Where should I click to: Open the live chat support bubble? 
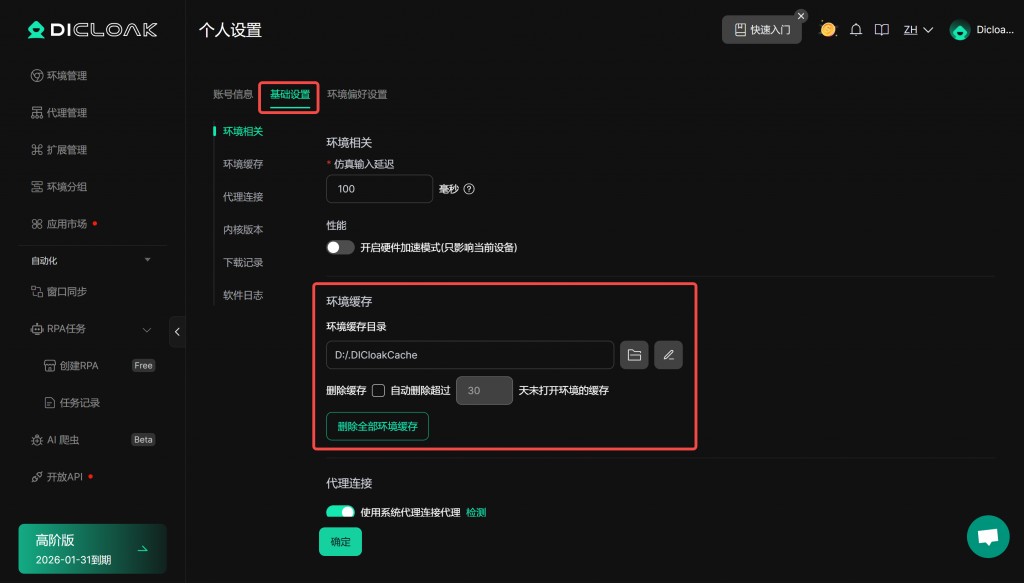pos(988,536)
